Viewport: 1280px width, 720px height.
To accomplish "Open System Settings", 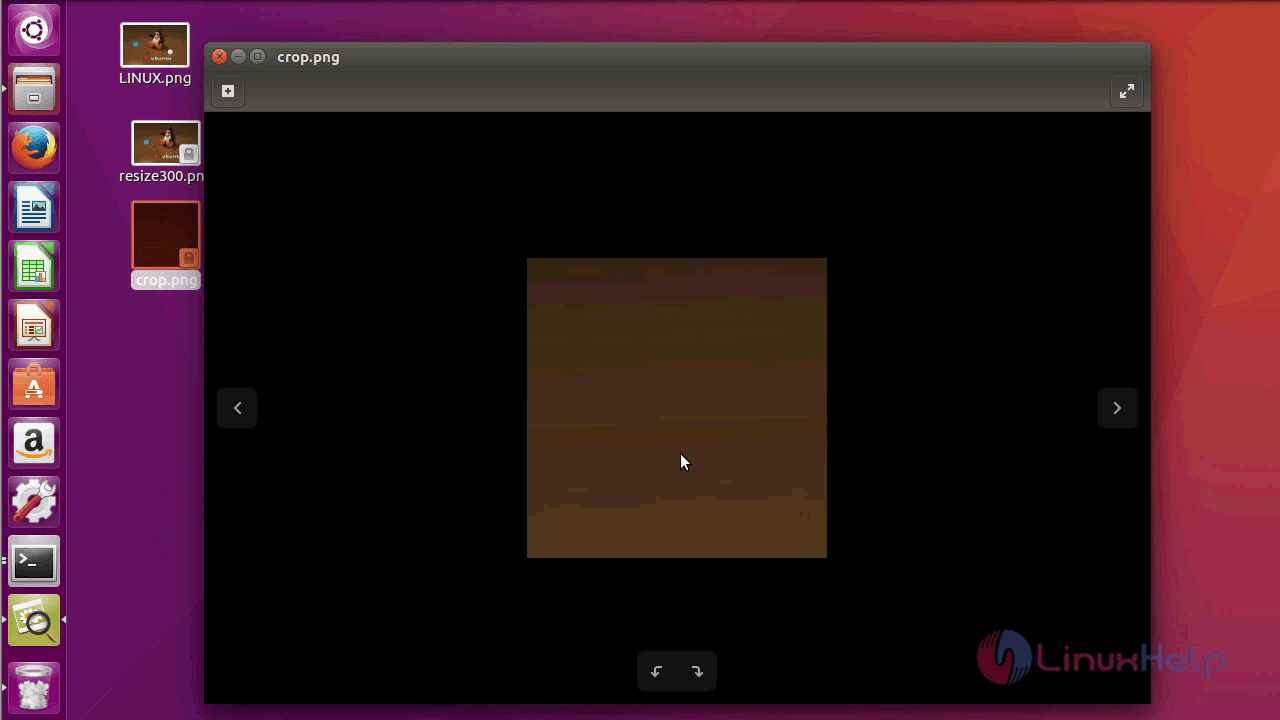I will click(x=34, y=502).
